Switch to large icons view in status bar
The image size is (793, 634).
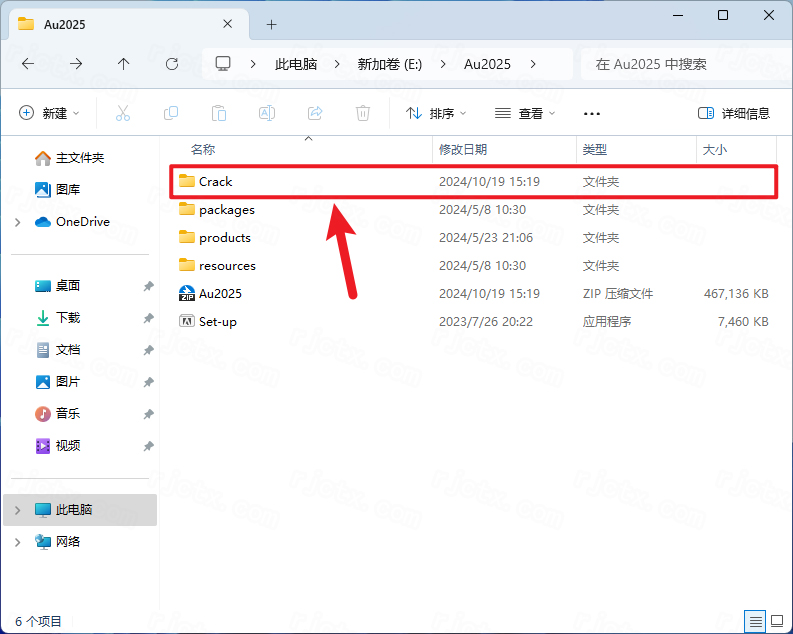tap(776, 620)
